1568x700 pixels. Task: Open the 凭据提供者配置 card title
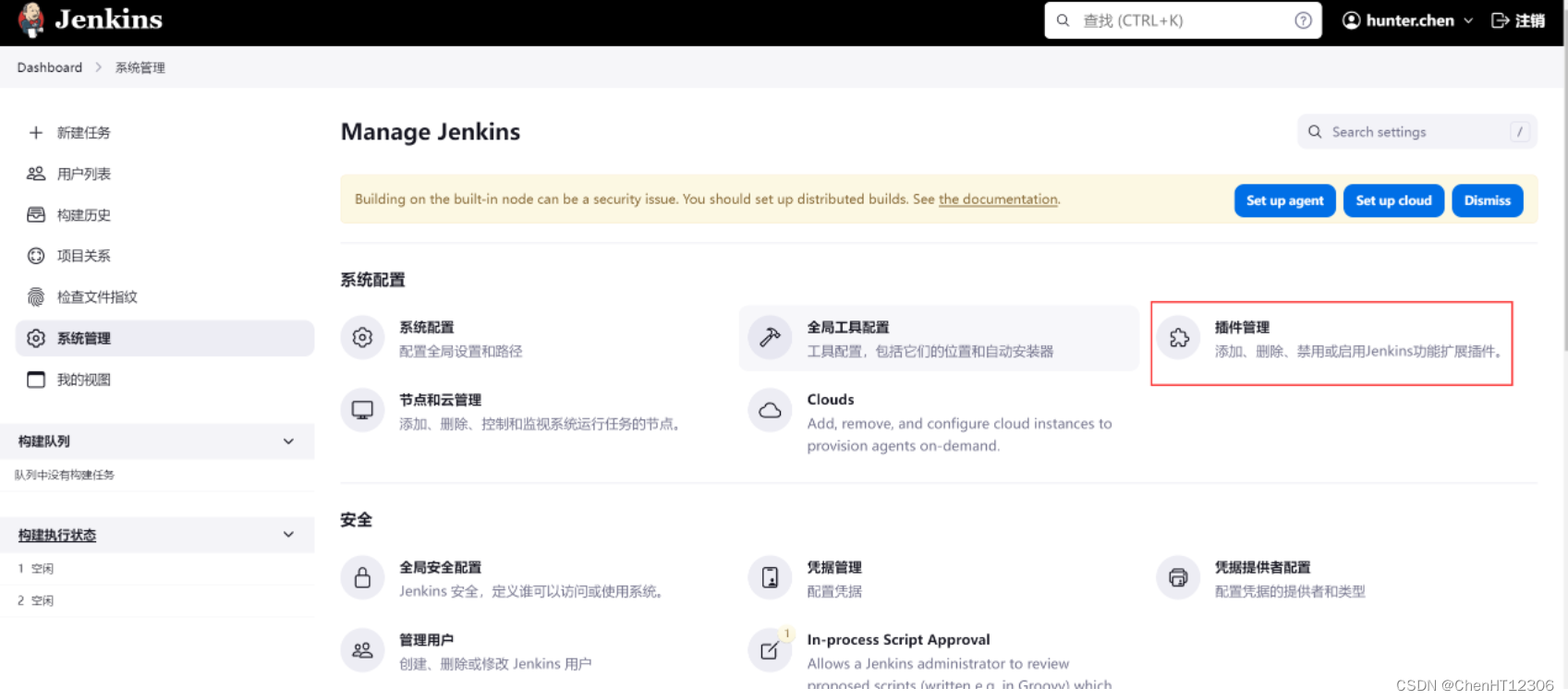tap(1262, 568)
